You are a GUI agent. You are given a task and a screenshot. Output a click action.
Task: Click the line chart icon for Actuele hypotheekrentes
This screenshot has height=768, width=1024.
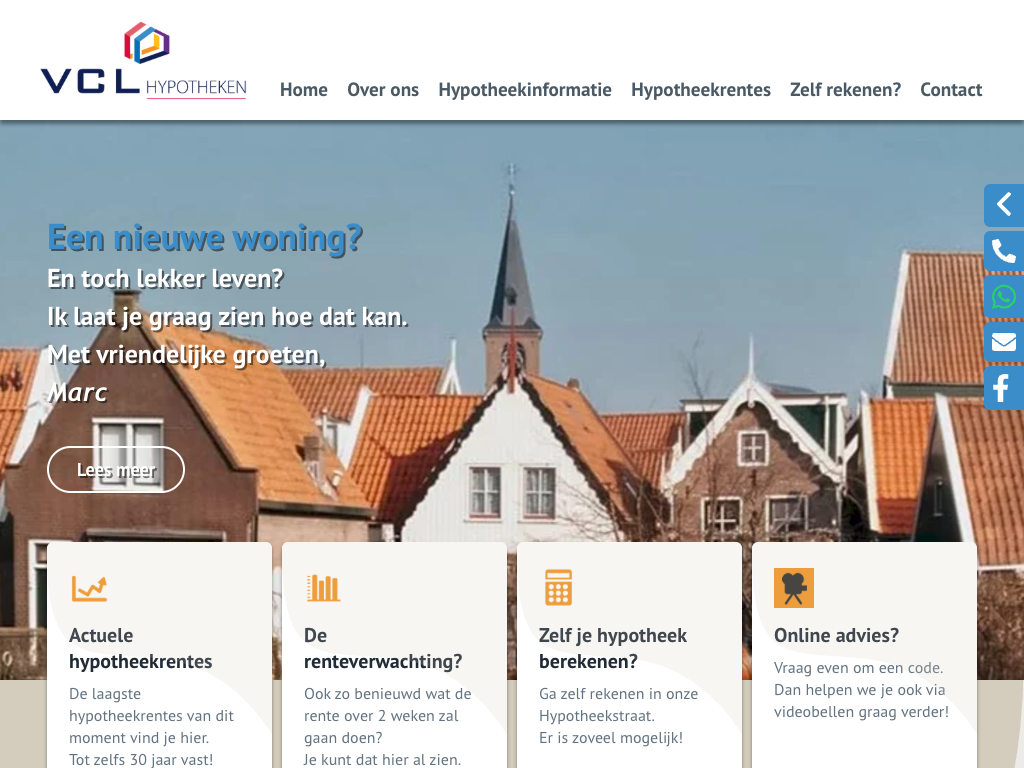pos(89,588)
